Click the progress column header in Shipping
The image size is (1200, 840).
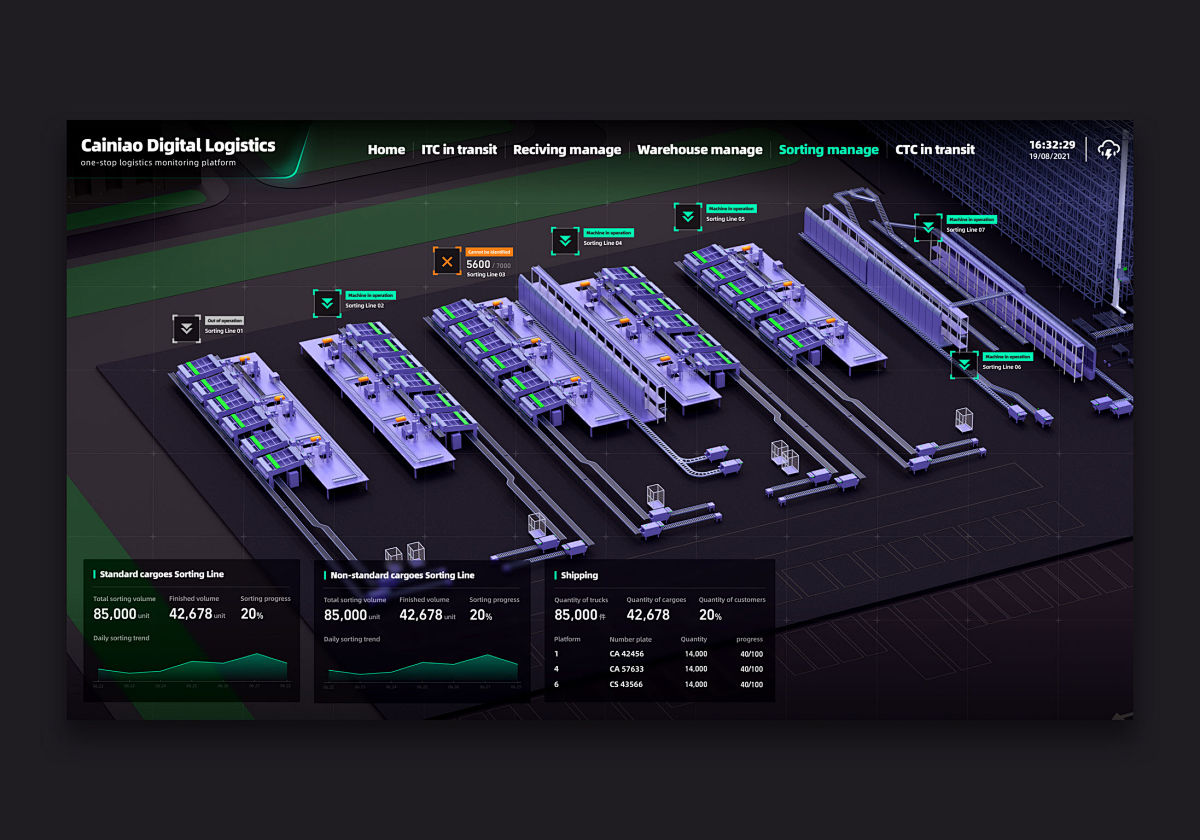(x=750, y=639)
